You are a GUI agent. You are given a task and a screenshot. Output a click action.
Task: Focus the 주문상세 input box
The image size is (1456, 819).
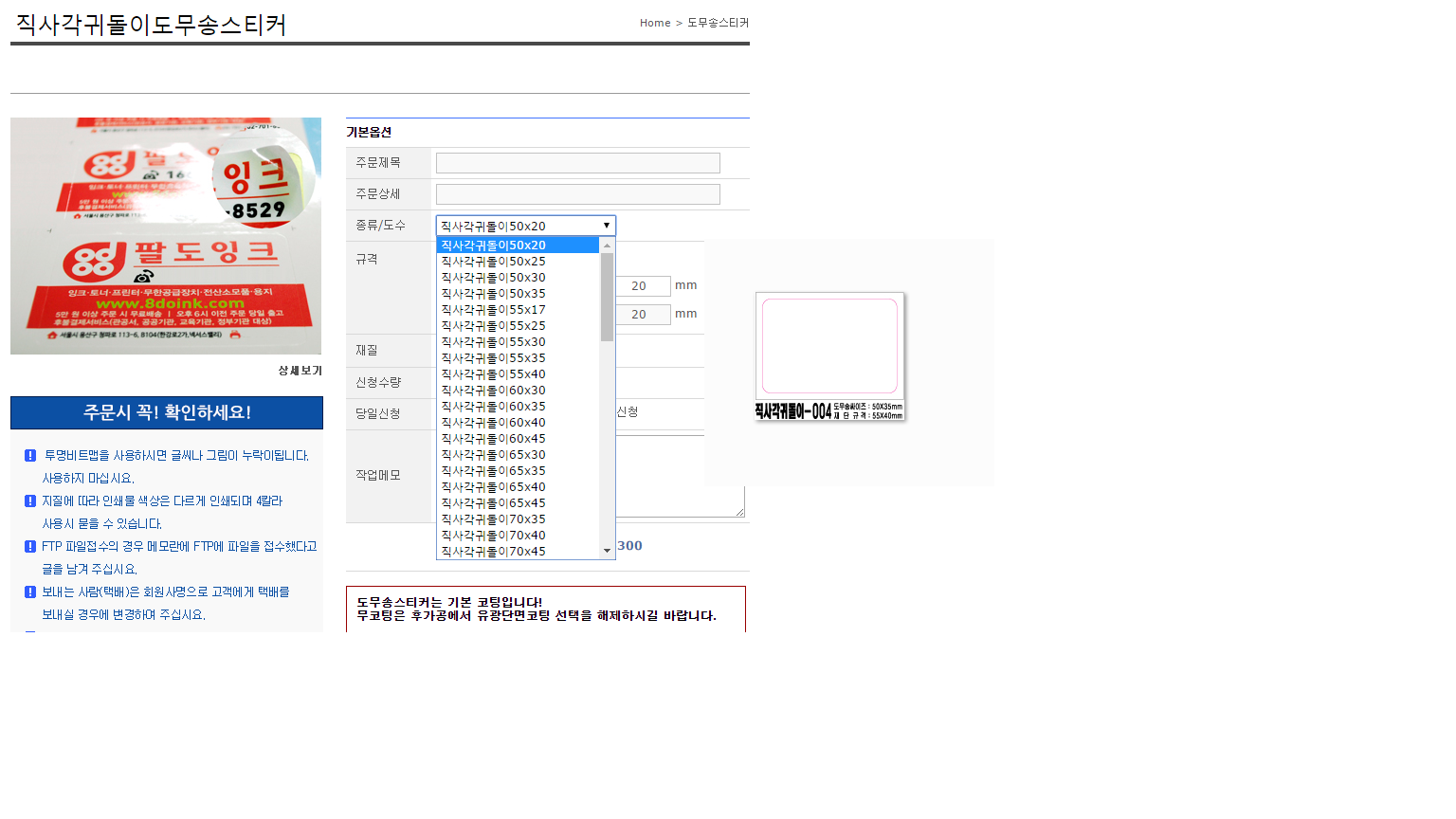point(577,194)
